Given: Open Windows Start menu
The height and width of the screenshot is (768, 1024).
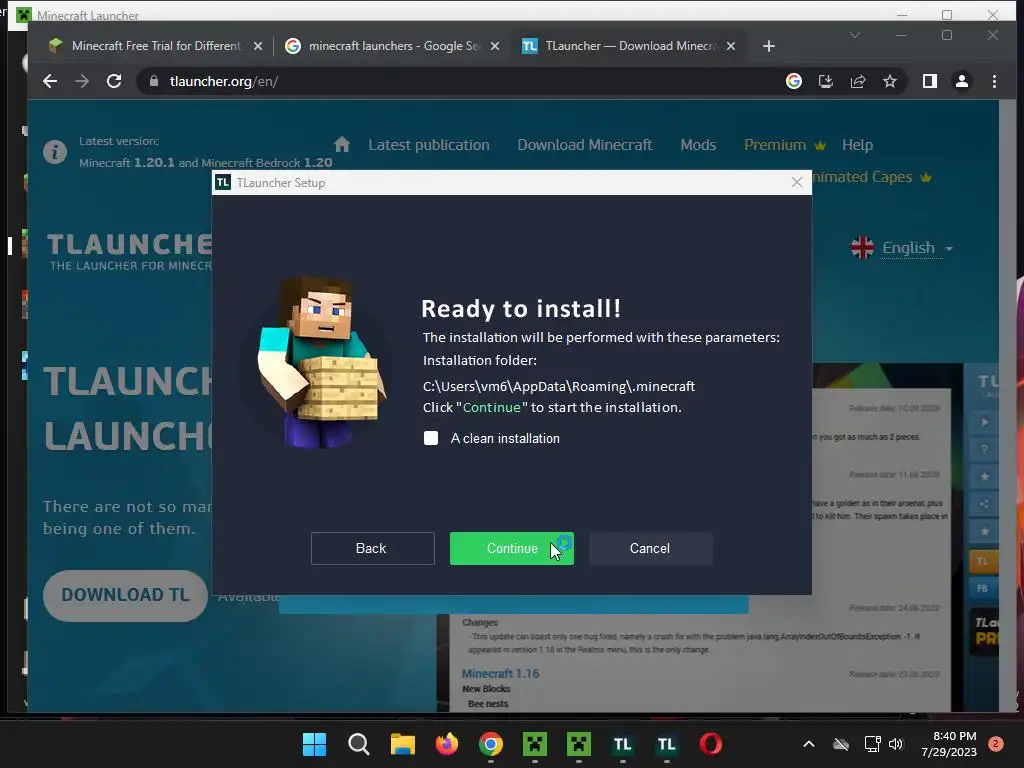Looking at the screenshot, I should click(314, 744).
